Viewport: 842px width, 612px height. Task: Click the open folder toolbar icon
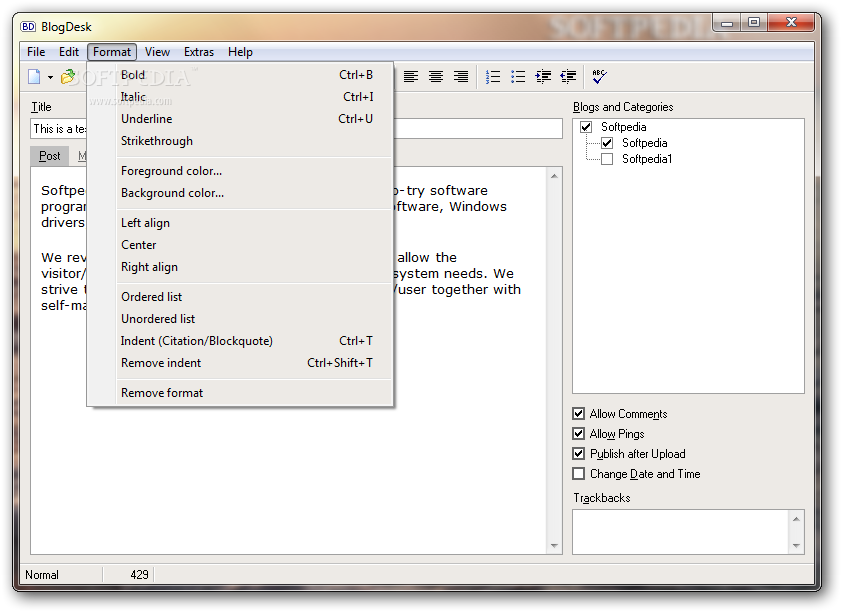(68, 77)
